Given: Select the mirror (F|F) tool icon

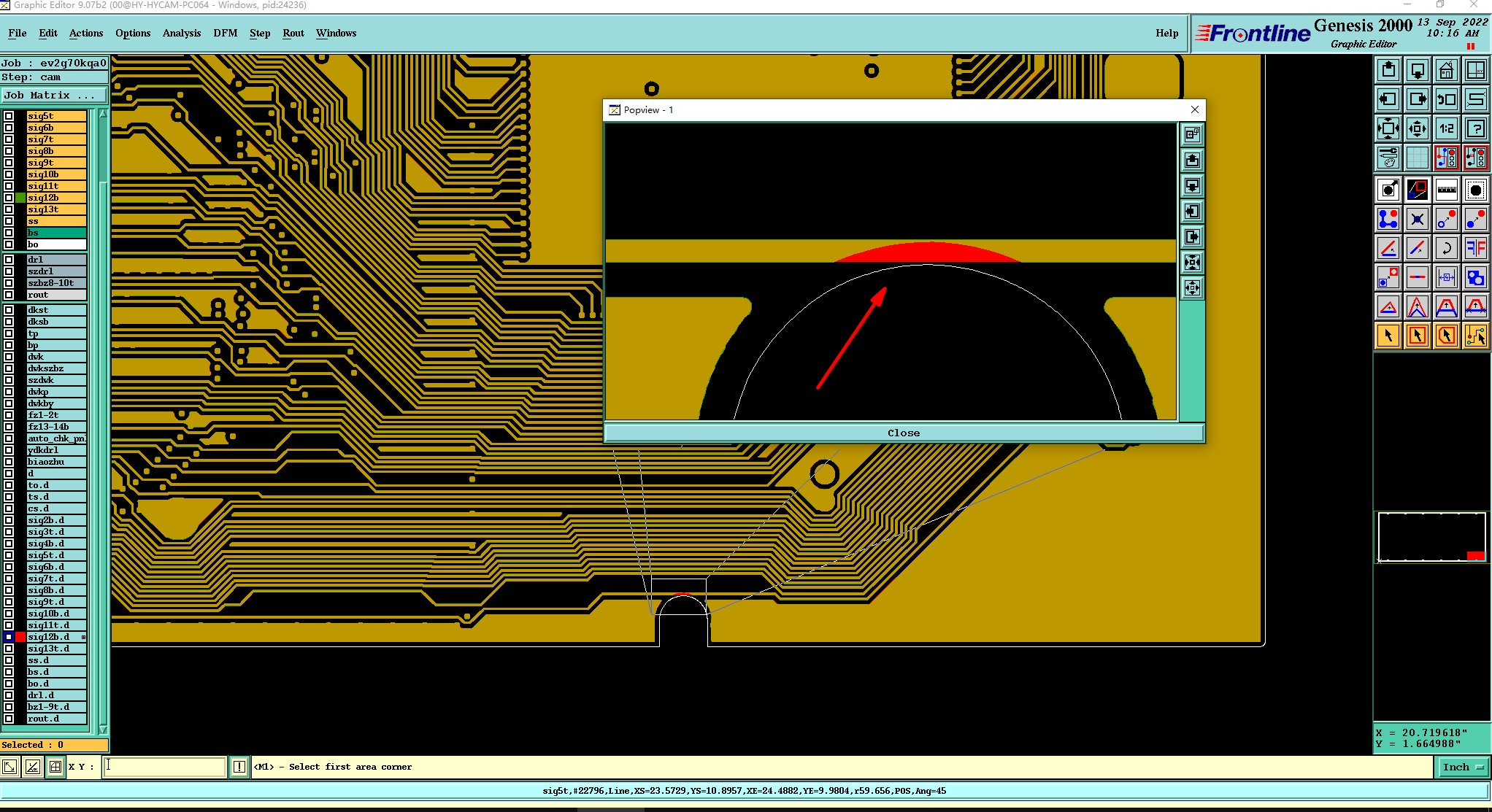Looking at the screenshot, I should click(x=1475, y=248).
